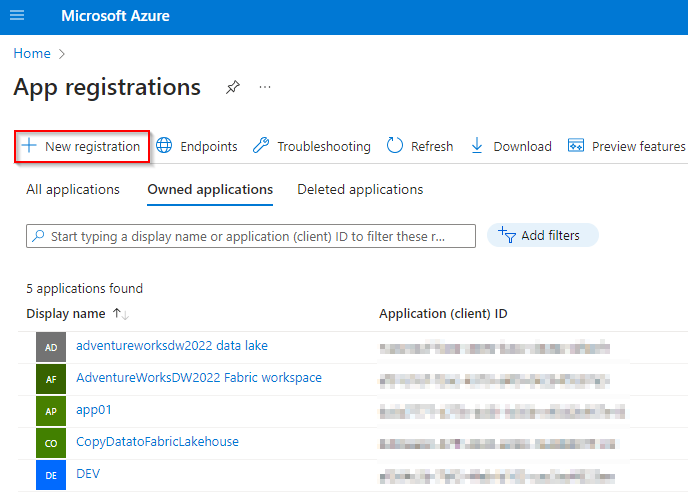Open the ellipsis more options menu
This screenshot has width=688, height=503.
[x=265, y=87]
